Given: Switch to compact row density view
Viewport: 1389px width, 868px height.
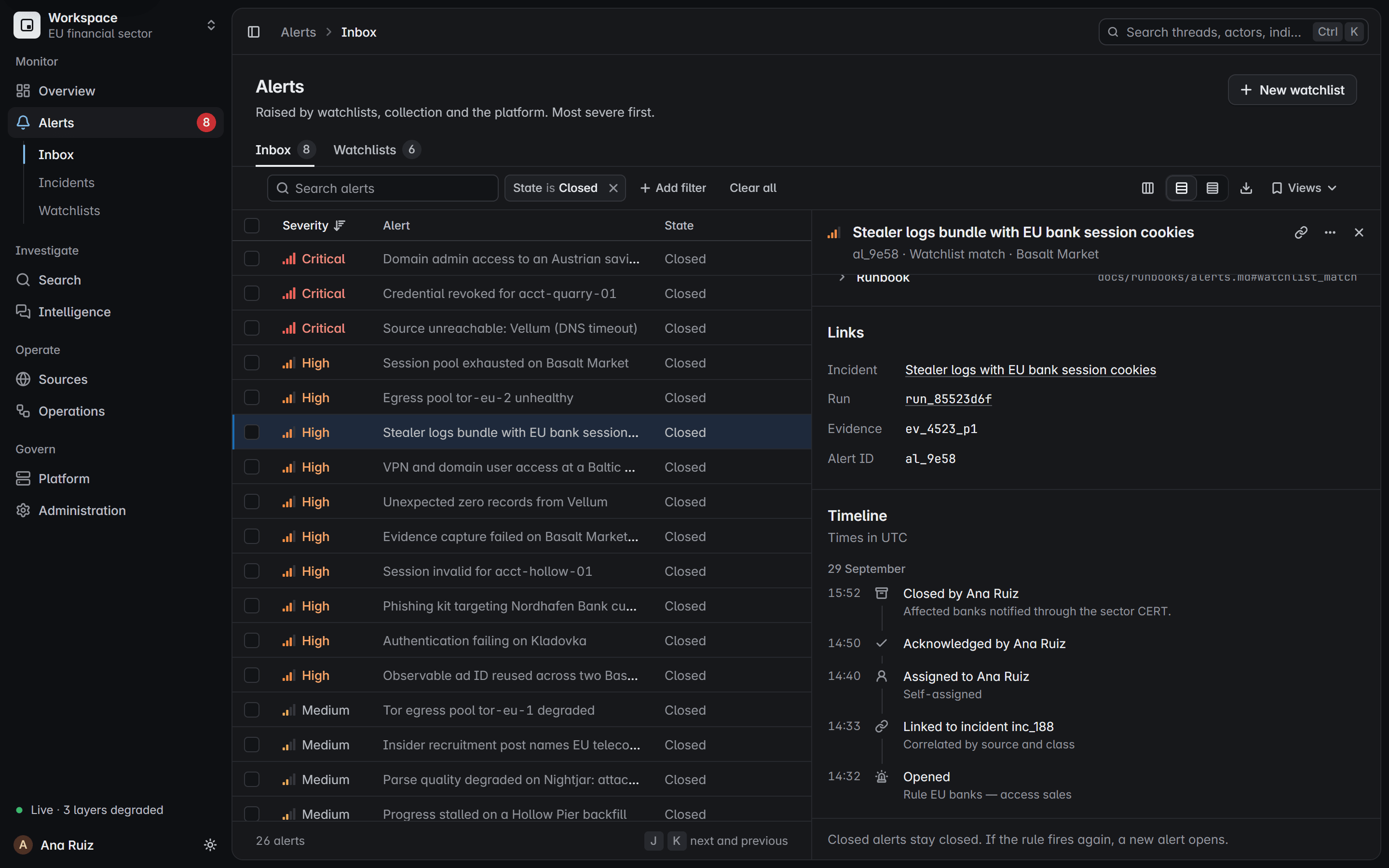Looking at the screenshot, I should [1212, 188].
